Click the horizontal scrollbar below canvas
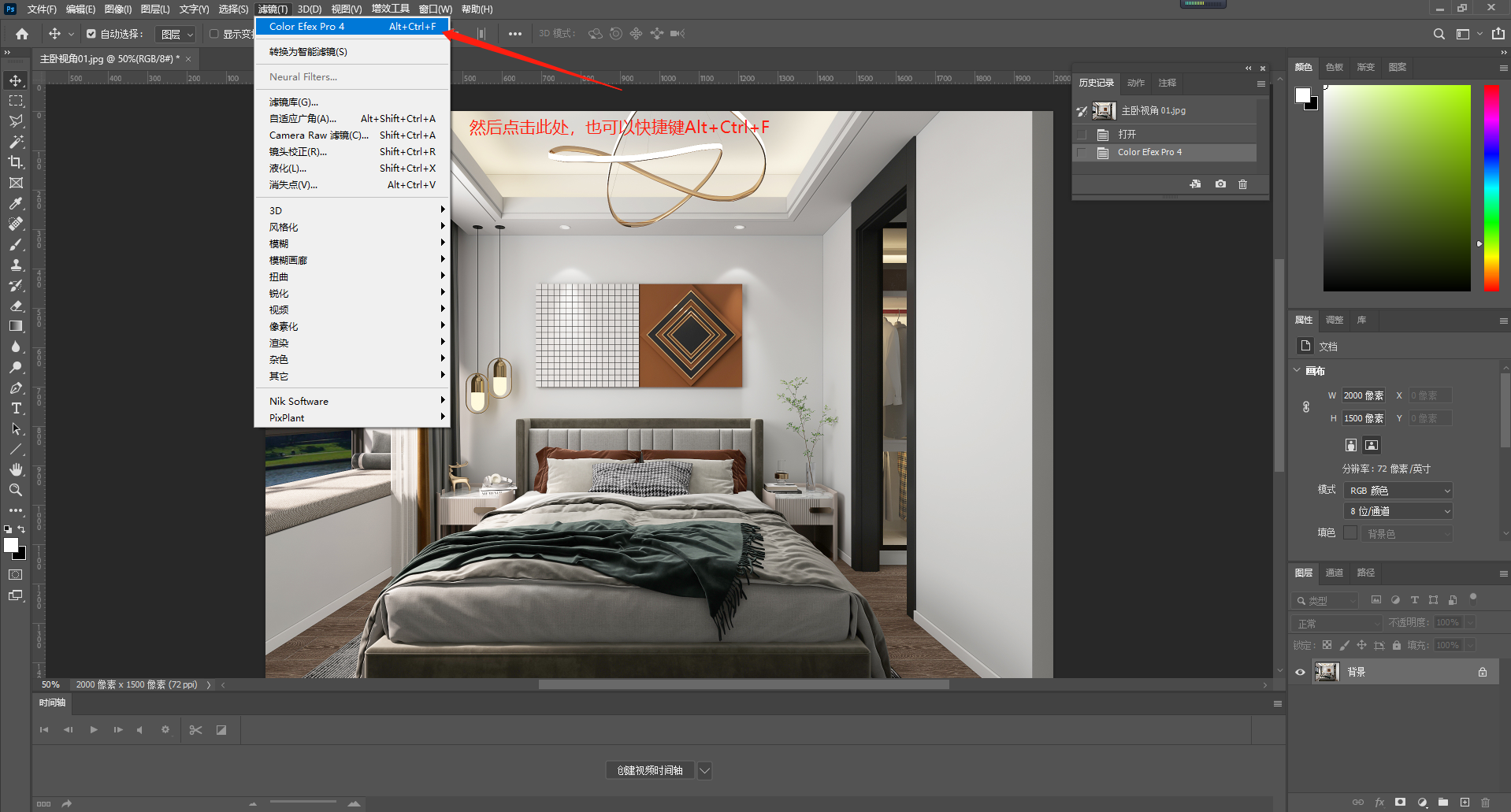Screen dimensions: 1511x812 [x=744, y=684]
